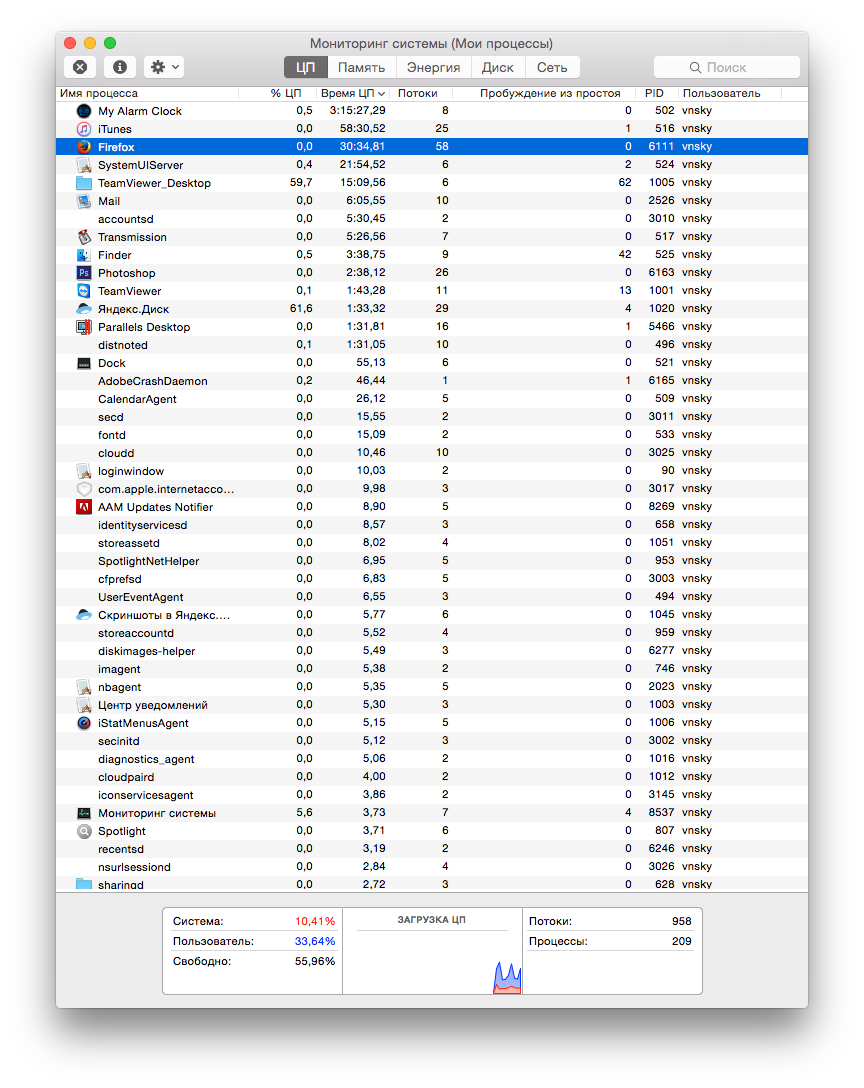This screenshot has height=1088, width=864.
Task: Select the iconservicesagent process row
Action: click(x=432, y=796)
